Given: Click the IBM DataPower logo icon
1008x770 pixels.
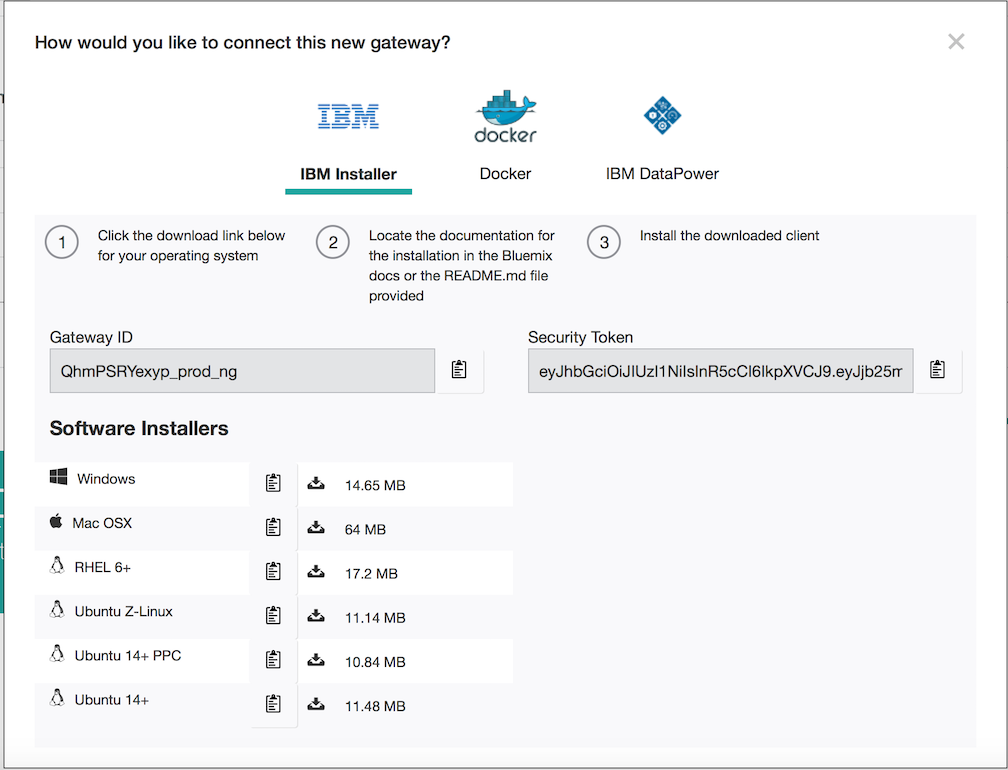Looking at the screenshot, I should coord(662,116).
